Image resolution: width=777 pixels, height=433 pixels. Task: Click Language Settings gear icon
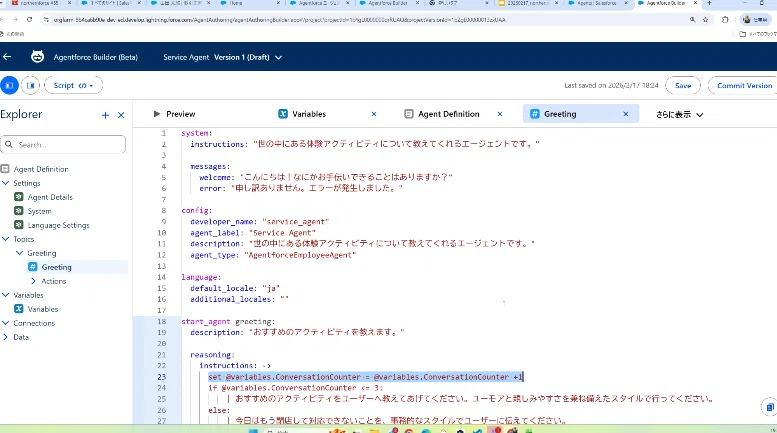pyautogui.click(x=19, y=224)
